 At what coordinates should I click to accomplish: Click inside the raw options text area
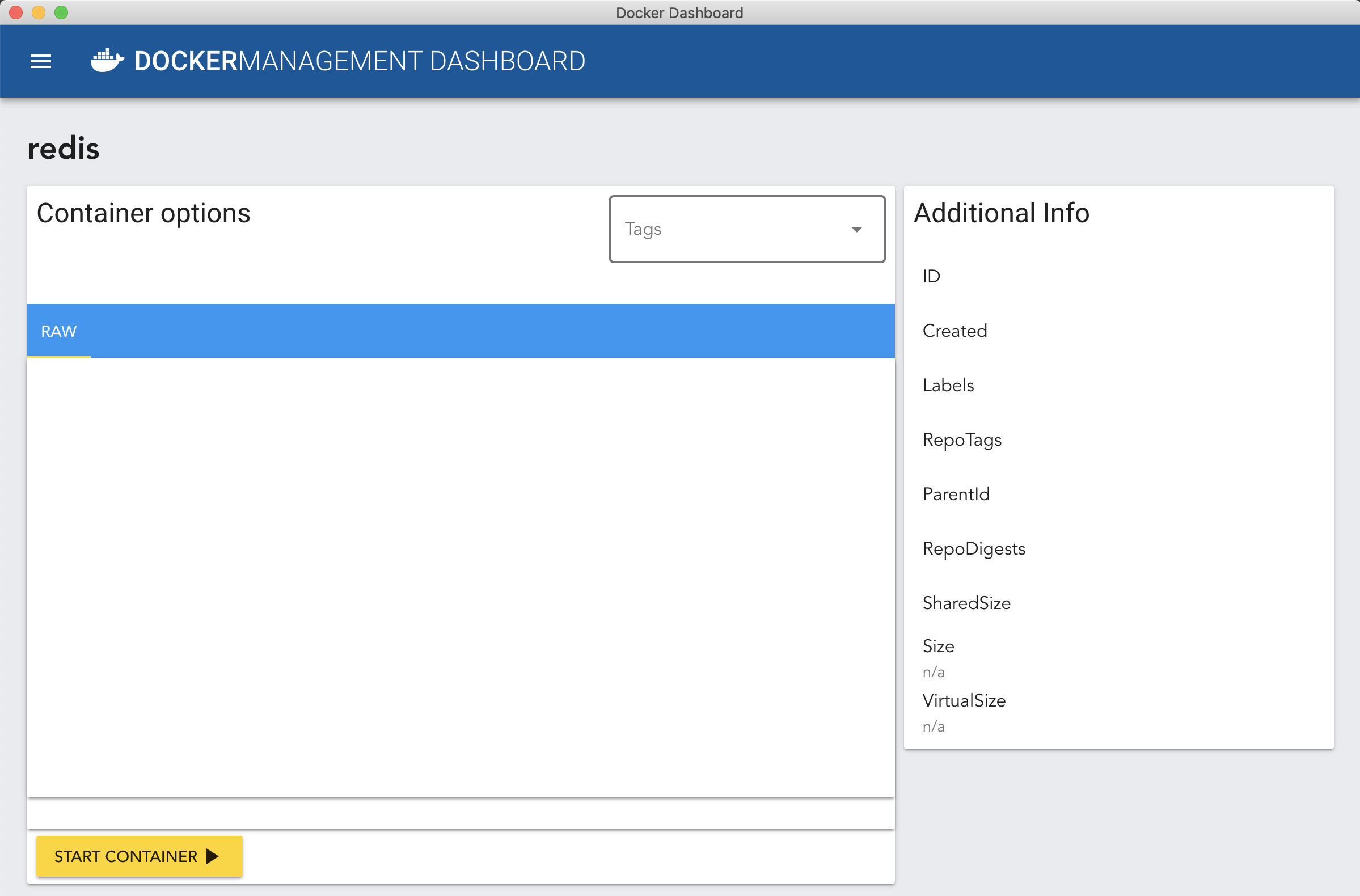[460, 577]
